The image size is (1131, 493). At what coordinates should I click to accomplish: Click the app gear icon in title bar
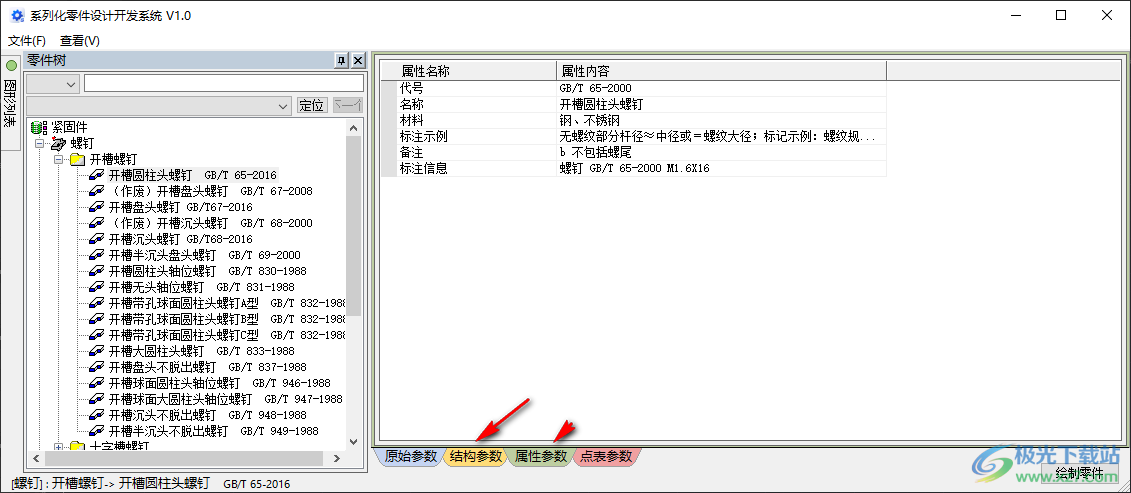click(x=17, y=15)
